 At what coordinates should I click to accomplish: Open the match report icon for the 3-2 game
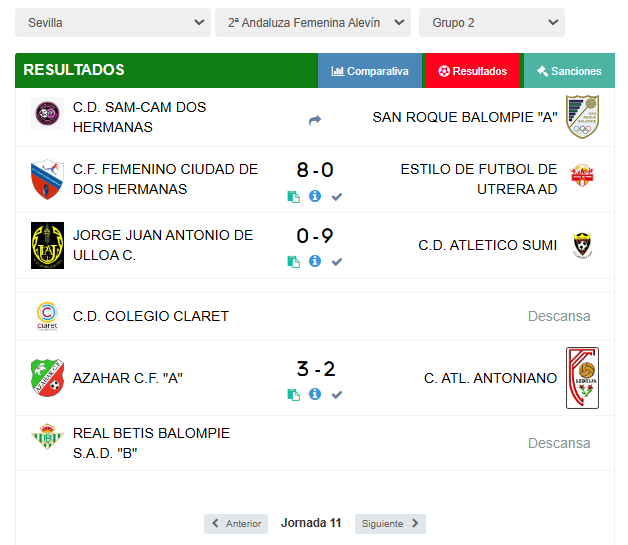click(x=294, y=395)
